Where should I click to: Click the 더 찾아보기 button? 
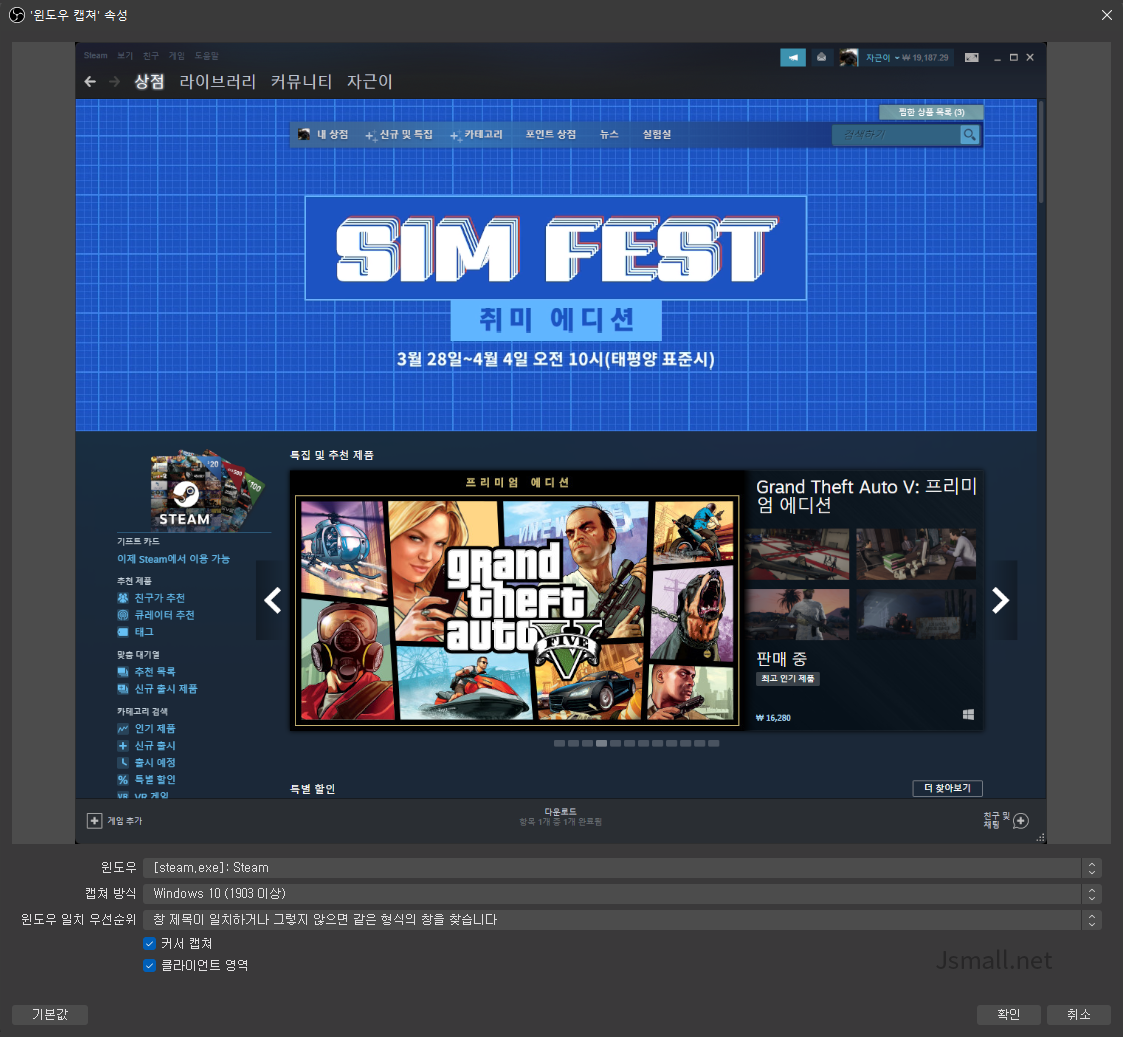pos(948,788)
